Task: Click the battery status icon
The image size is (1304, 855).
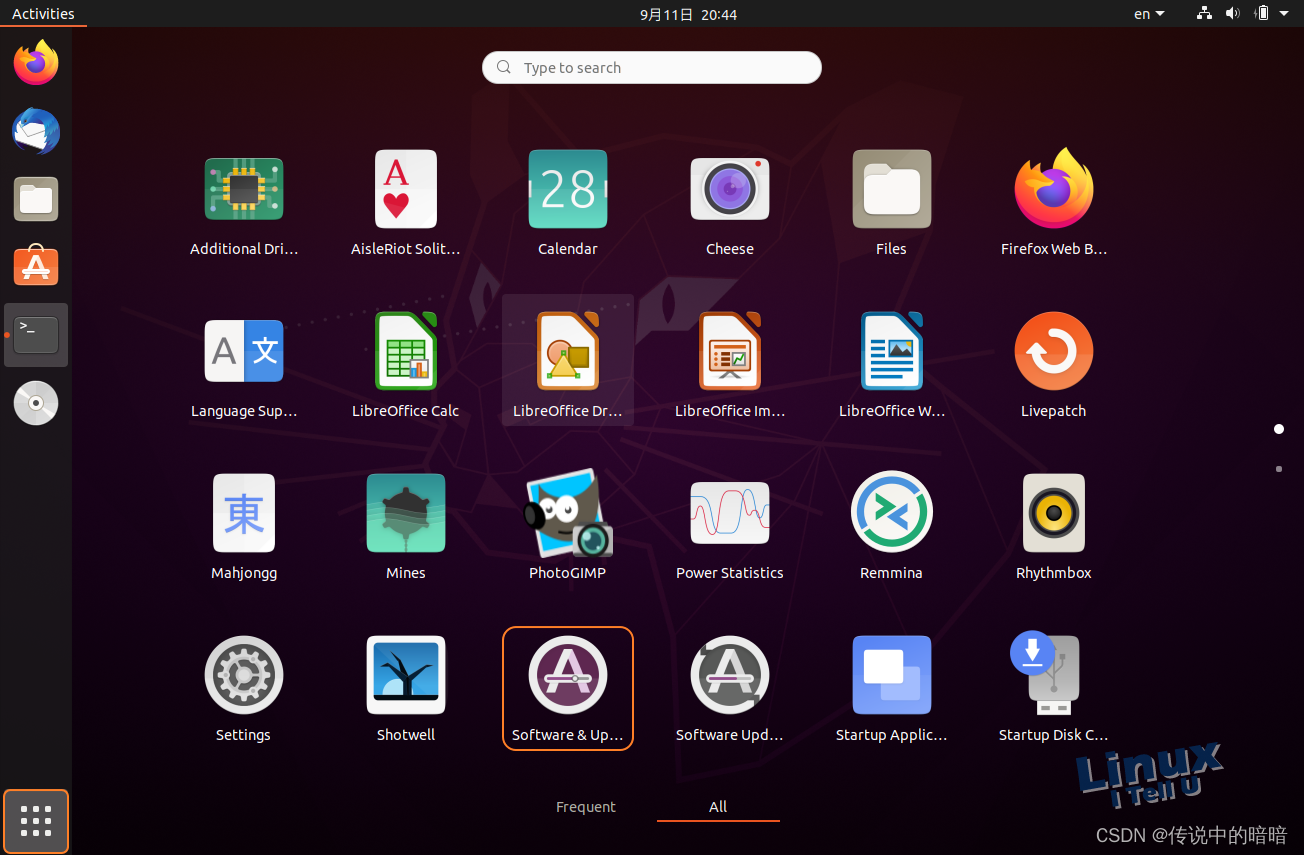Action: 1262,14
